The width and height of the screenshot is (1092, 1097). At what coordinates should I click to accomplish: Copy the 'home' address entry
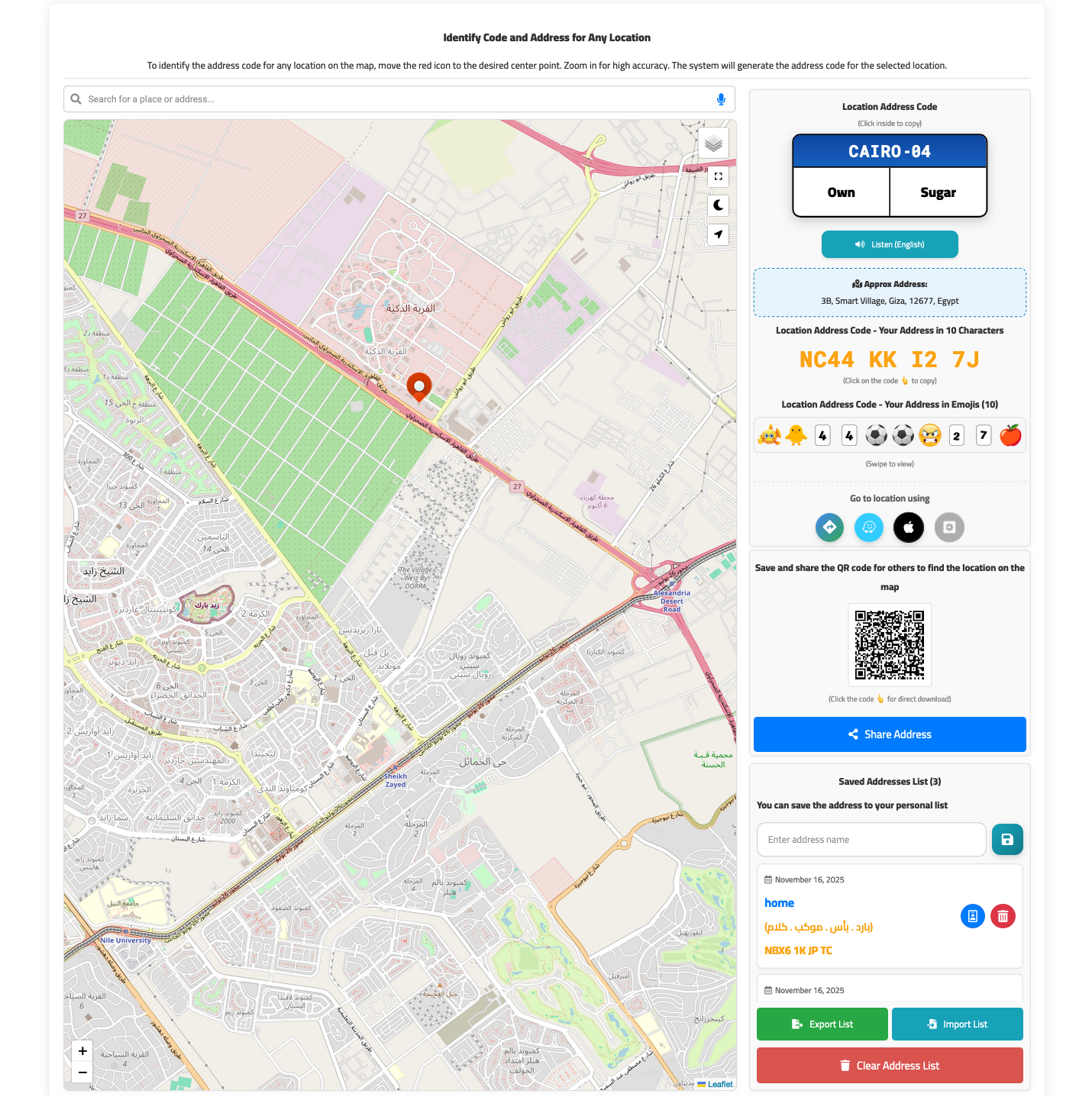[973, 916]
